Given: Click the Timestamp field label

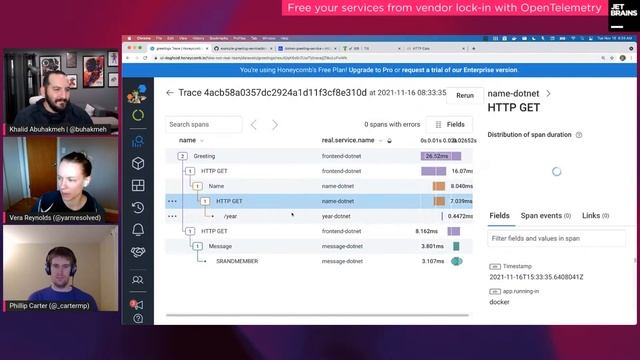Looking at the screenshot, I should pyautogui.click(x=517, y=267).
